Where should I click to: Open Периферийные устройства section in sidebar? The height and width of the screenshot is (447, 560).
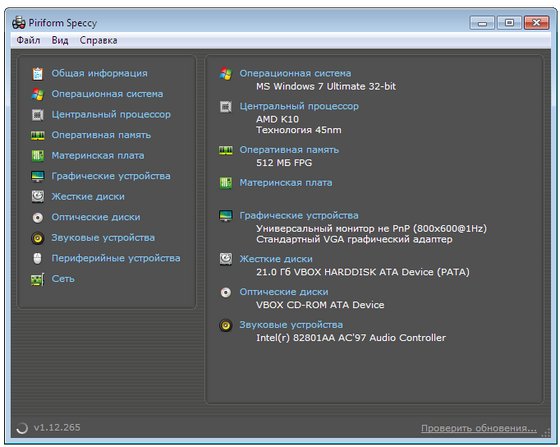(x=116, y=258)
